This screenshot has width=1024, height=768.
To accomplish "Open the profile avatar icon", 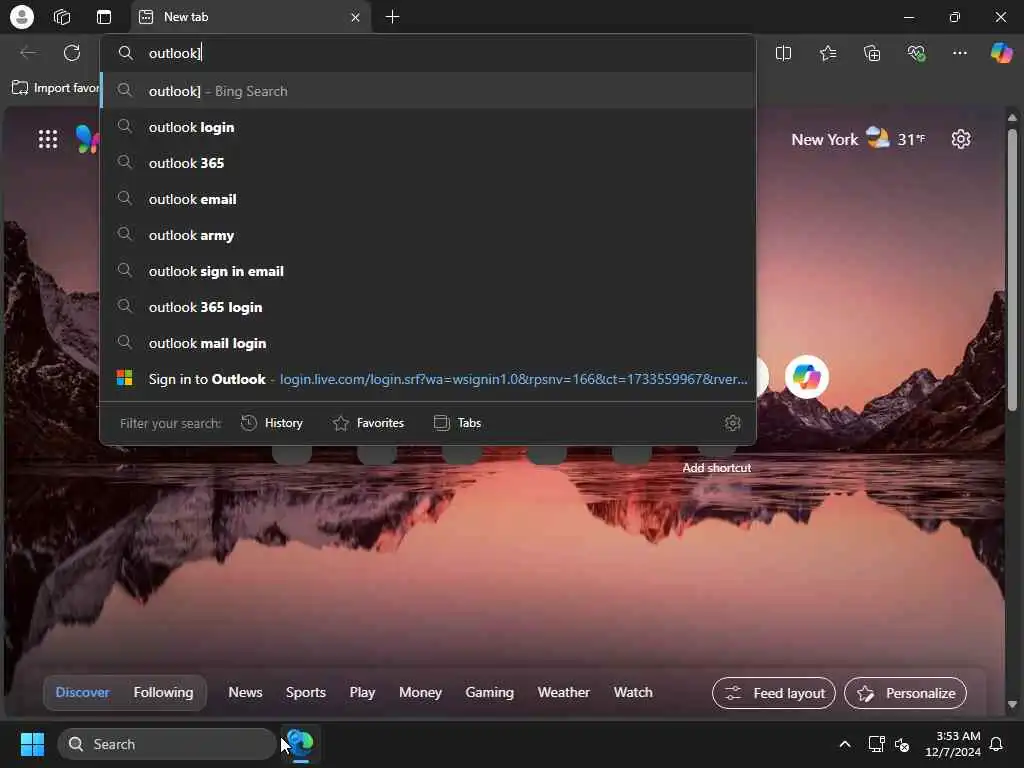I will tap(22, 17).
